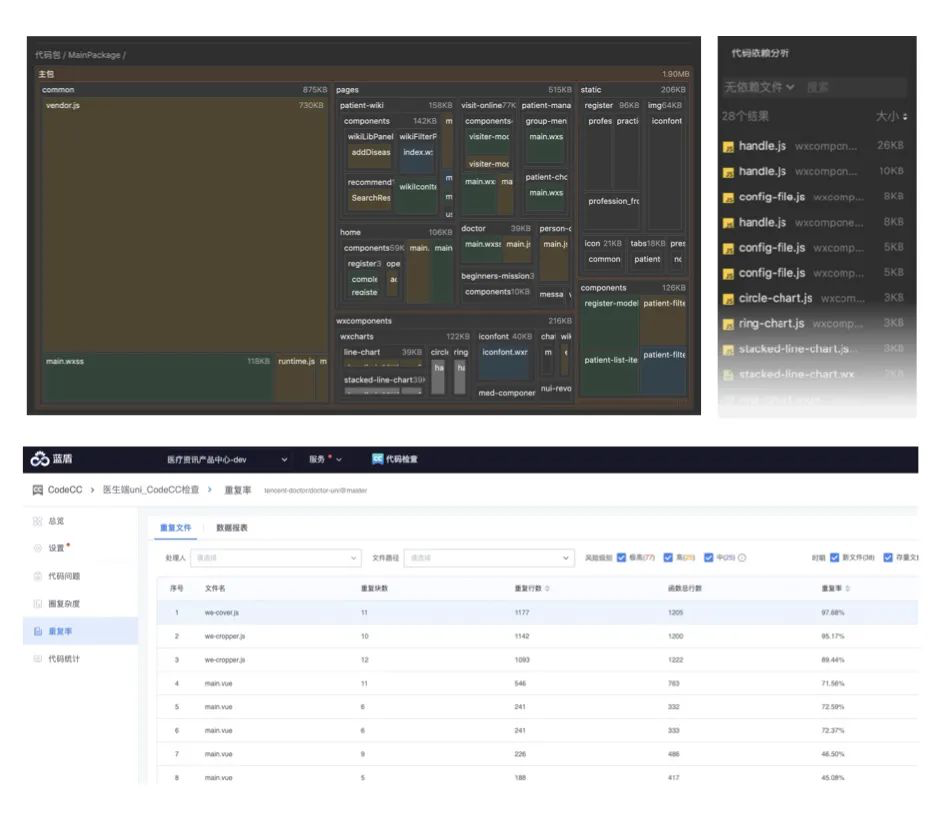Toggle the 高 risk level checkbox
The width and height of the screenshot is (939, 826).
coord(668,558)
